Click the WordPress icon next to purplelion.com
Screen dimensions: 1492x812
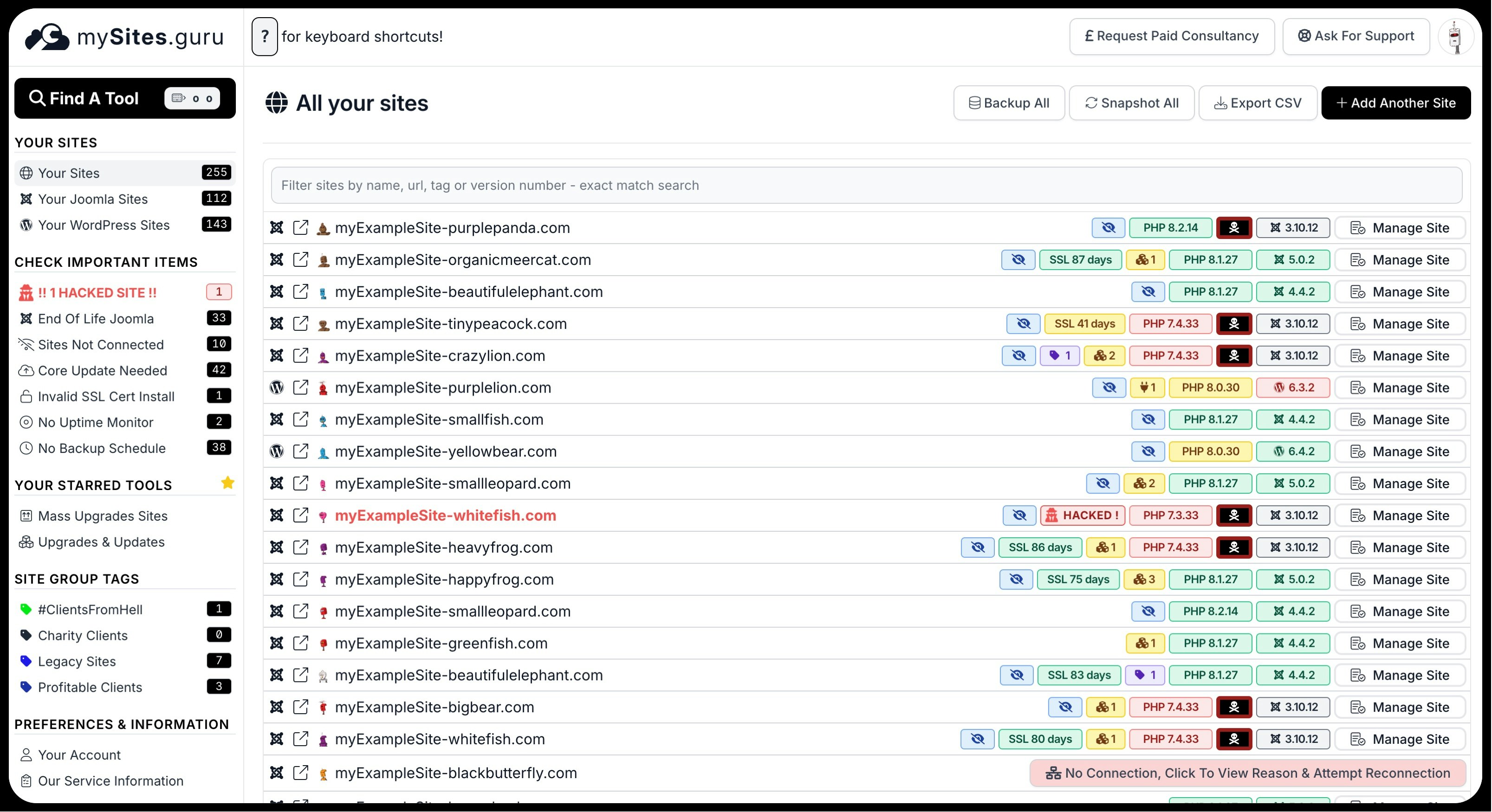(x=277, y=387)
